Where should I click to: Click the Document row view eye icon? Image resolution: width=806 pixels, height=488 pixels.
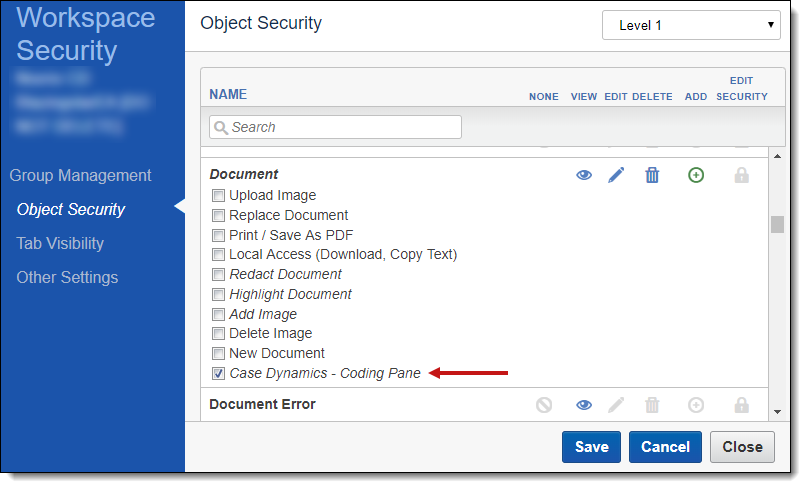(x=584, y=175)
